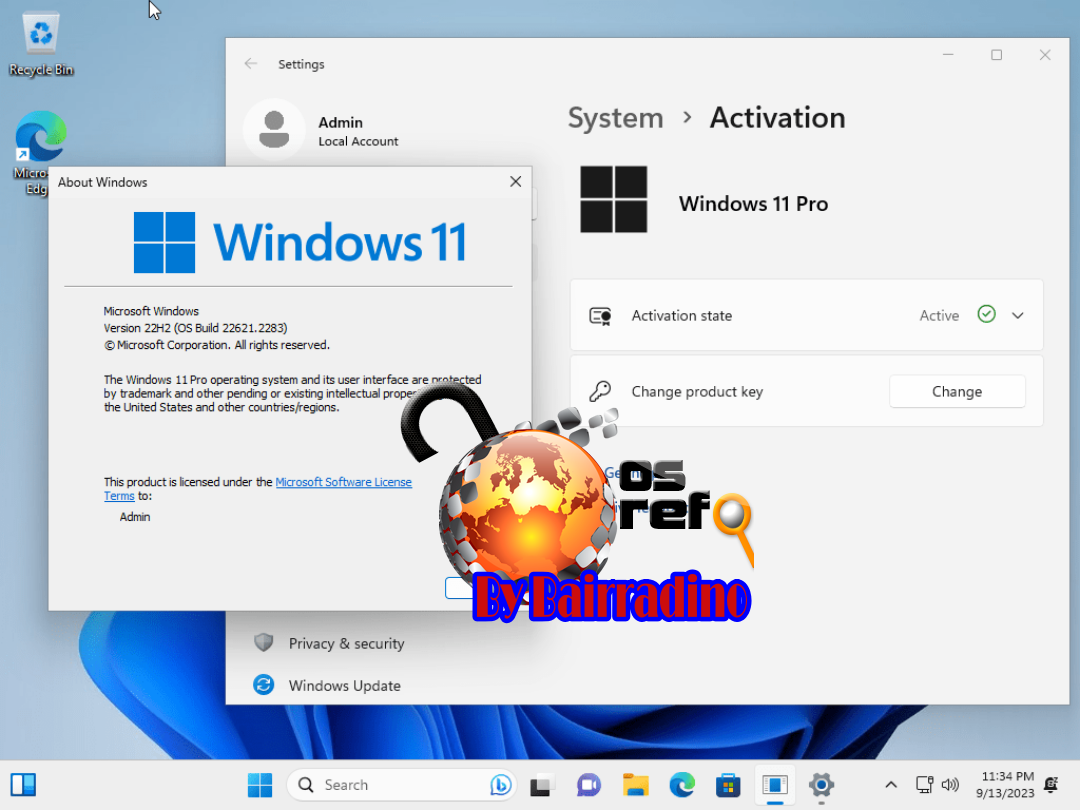
Task: Select the winver app on taskbar
Action: 775,785
